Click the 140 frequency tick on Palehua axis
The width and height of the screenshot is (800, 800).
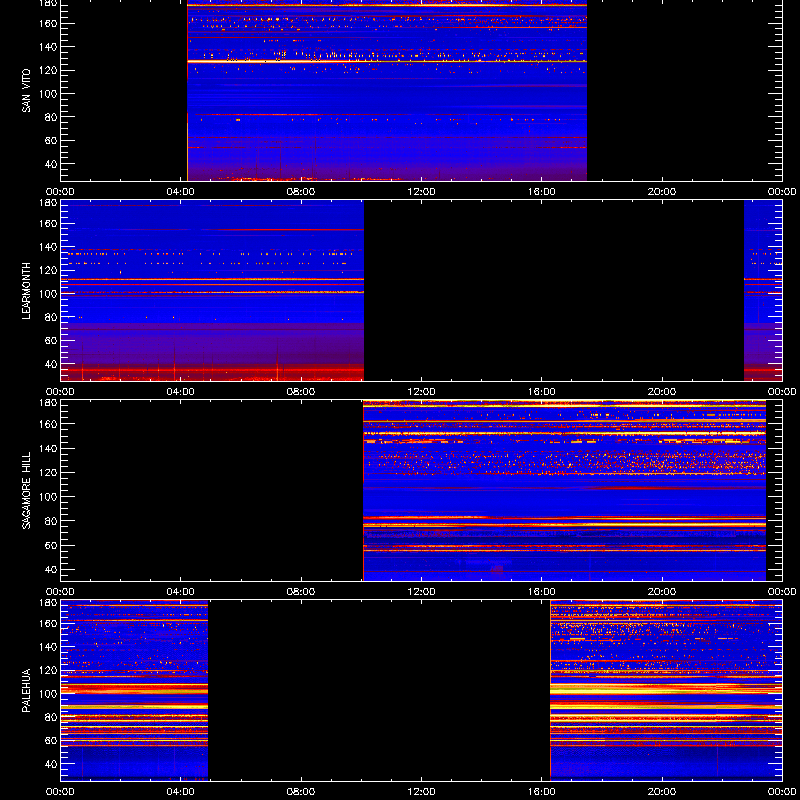(x=49, y=647)
